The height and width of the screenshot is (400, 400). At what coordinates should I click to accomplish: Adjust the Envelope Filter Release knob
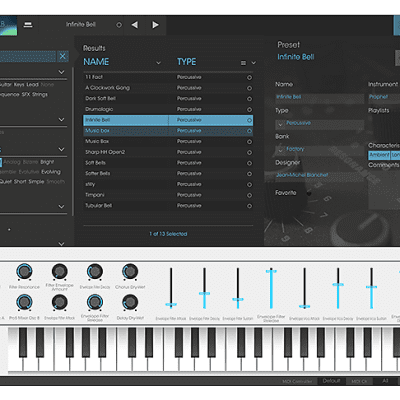click(95, 302)
